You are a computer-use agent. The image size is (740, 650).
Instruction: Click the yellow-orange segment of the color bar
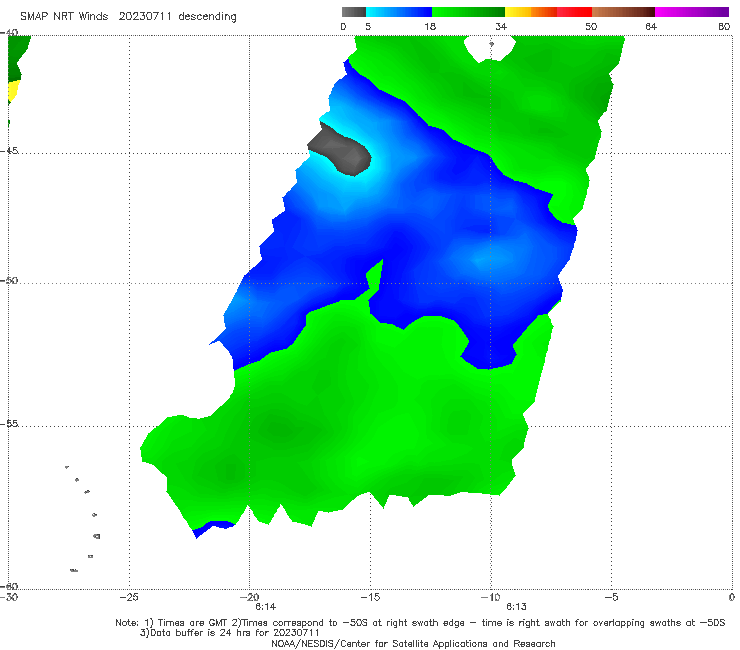point(530,12)
